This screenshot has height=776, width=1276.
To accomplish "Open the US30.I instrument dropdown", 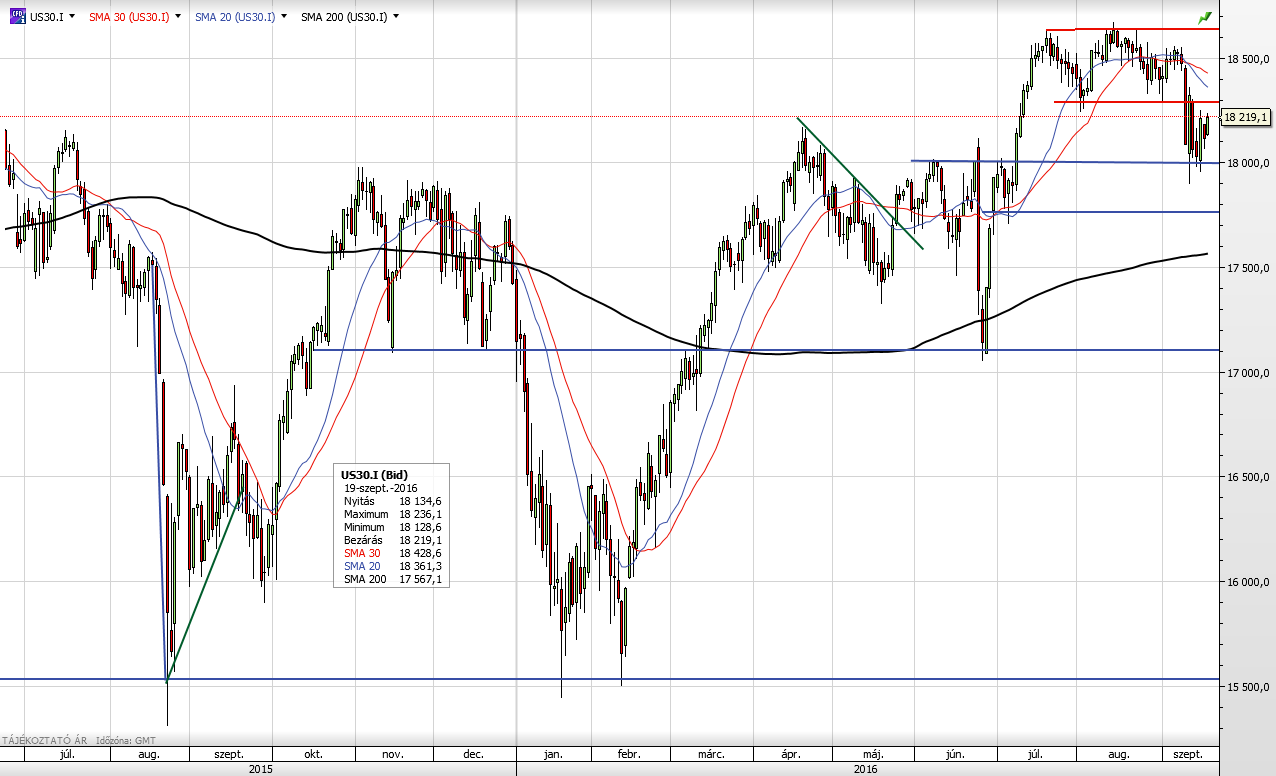I will [72, 17].
